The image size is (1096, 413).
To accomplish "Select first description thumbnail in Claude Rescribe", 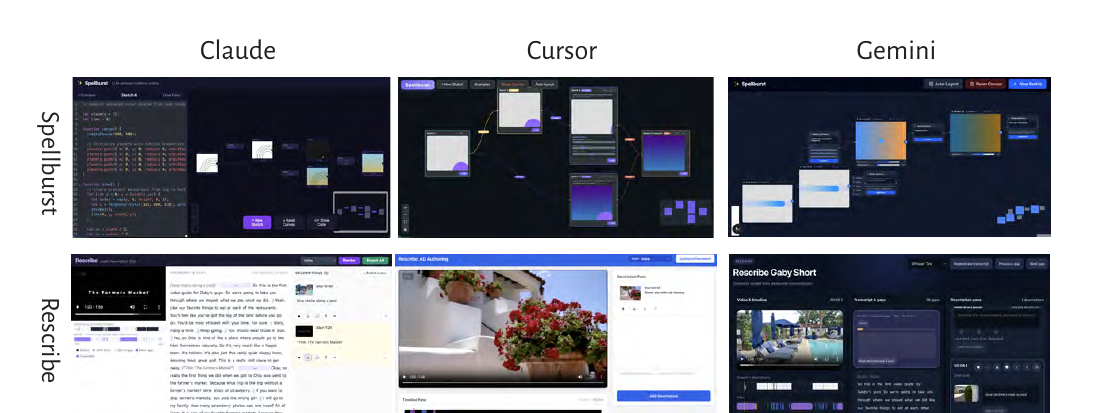I will coord(303,289).
